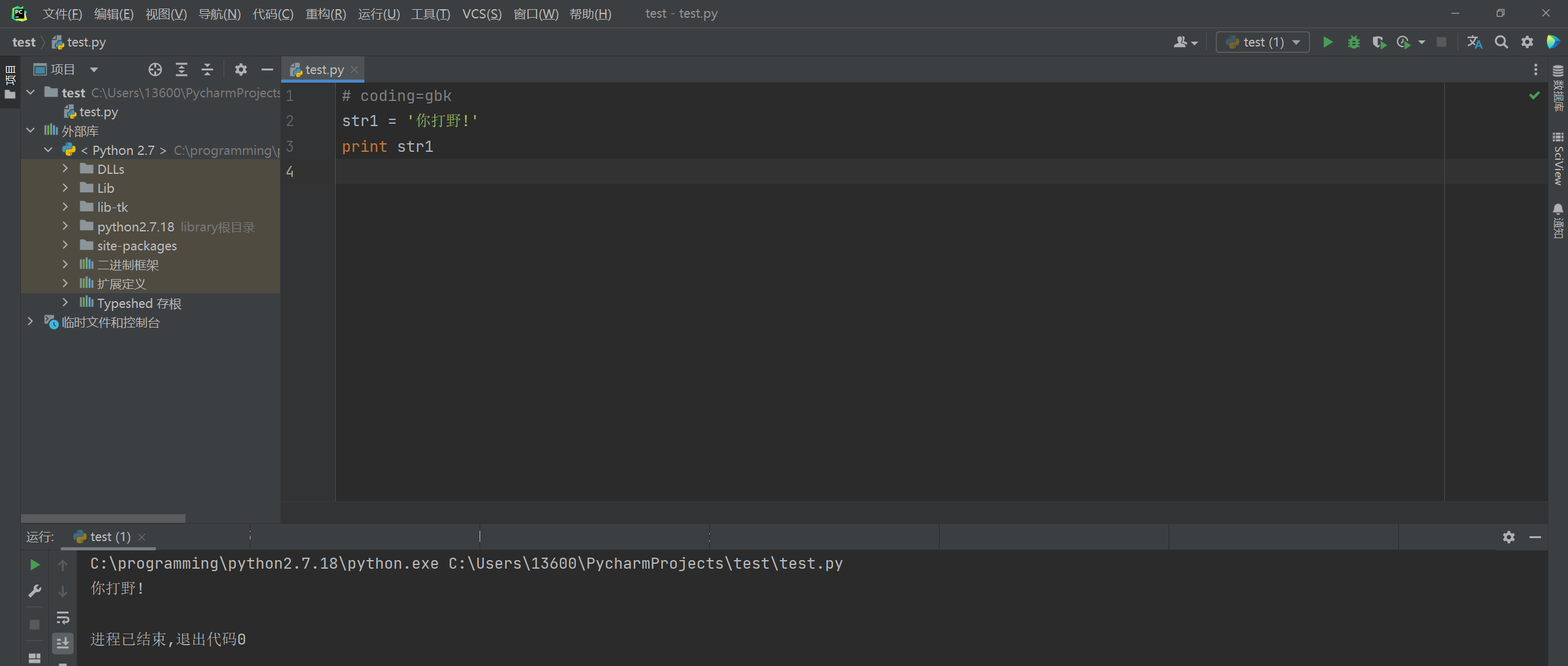The image size is (1568, 666).
Task: Open run configuration wrench icon
Action: coord(35,591)
